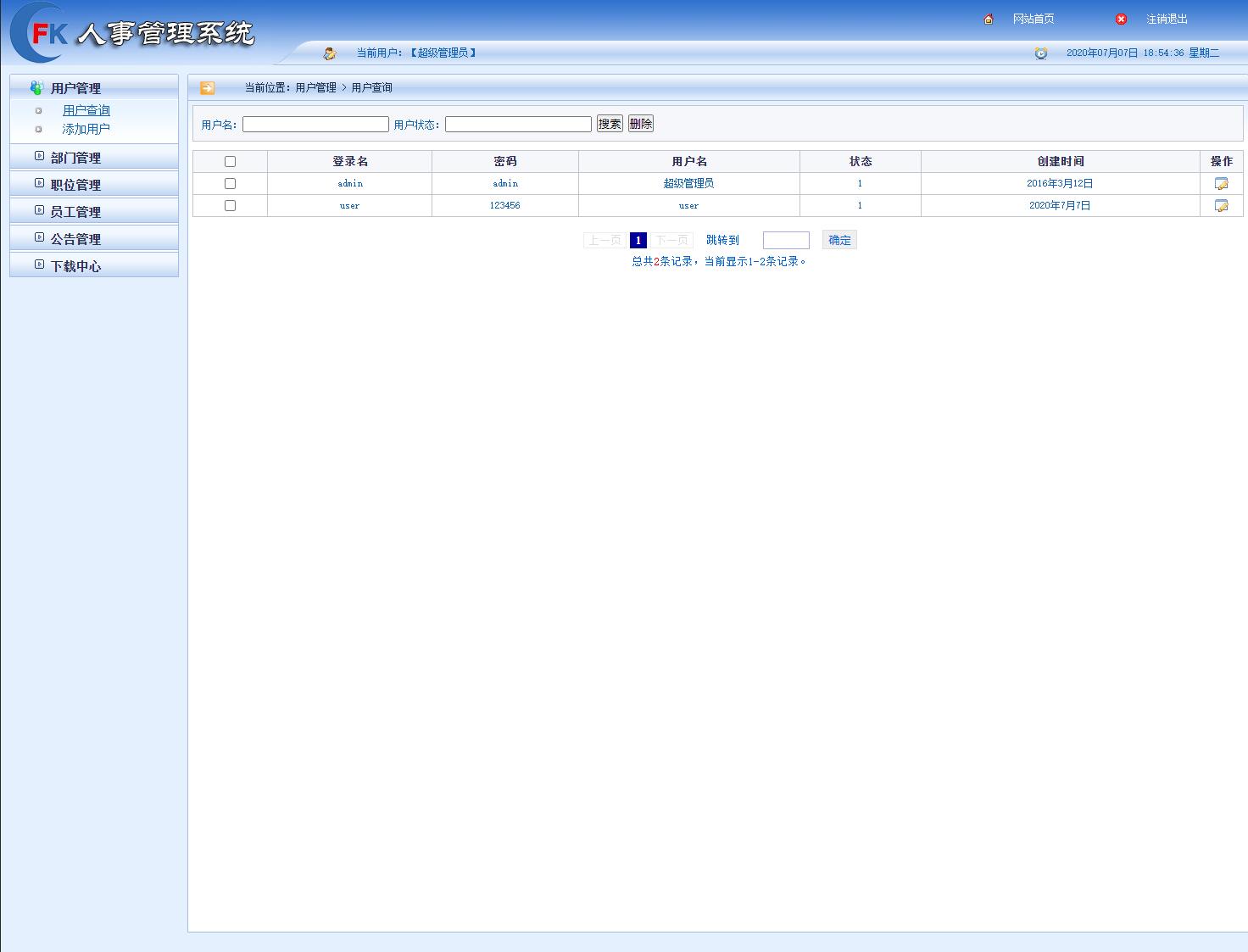Click the 搜索 button

click(610, 123)
